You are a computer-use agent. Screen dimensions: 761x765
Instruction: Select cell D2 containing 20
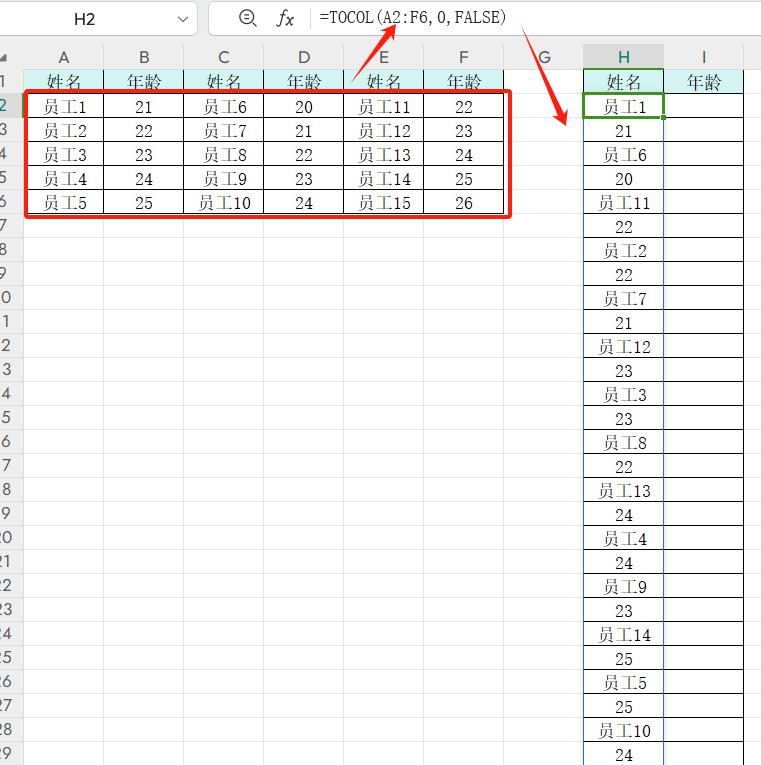[x=303, y=106]
